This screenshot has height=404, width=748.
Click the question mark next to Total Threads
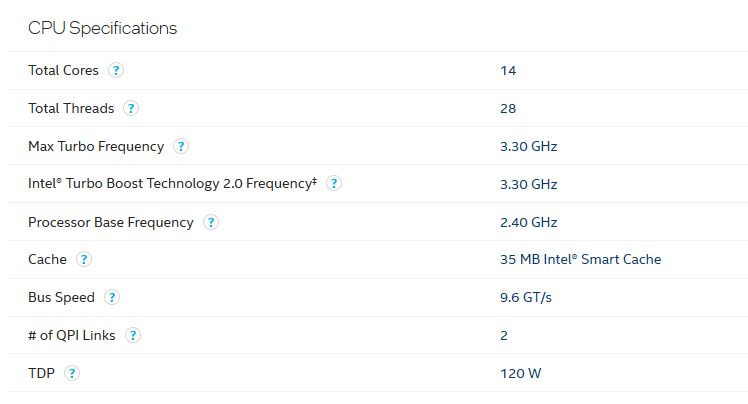pos(131,108)
